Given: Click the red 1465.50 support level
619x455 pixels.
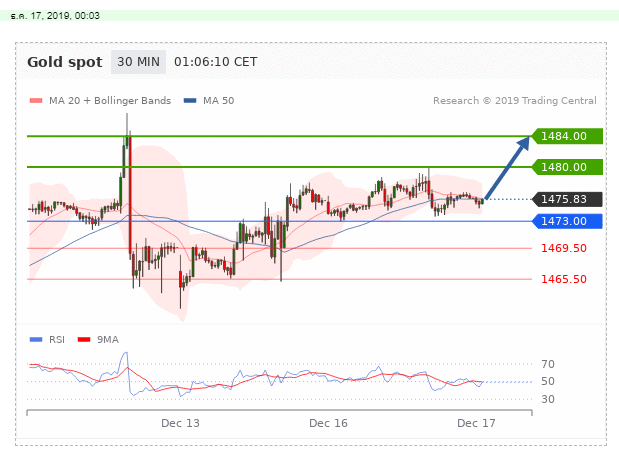Looking at the screenshot, I should [x=564, y=279].
